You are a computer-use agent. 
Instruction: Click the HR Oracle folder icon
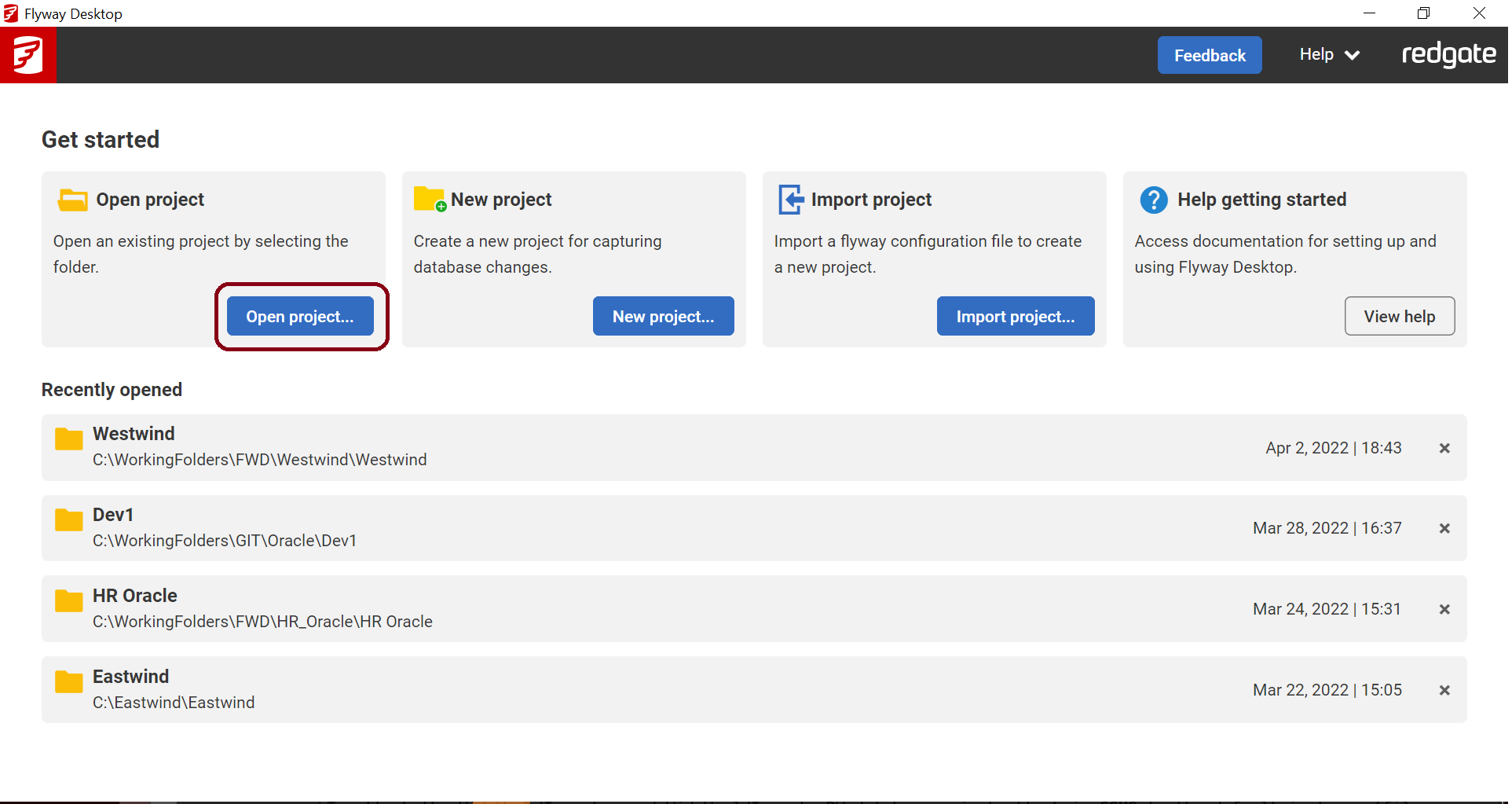point(68,600)
